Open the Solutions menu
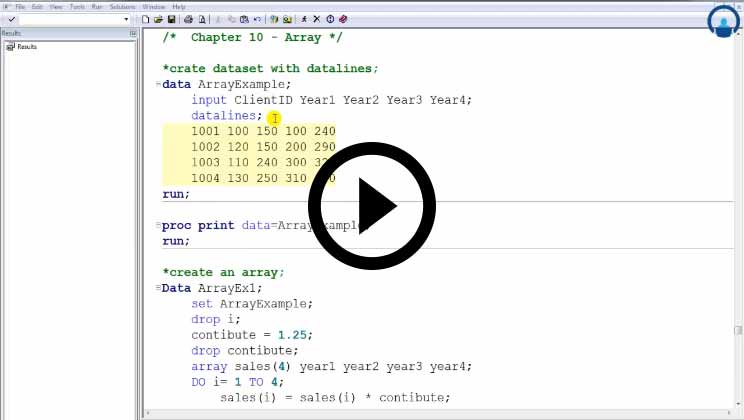Viewport: 744px width, 420px height. [122, 7]
